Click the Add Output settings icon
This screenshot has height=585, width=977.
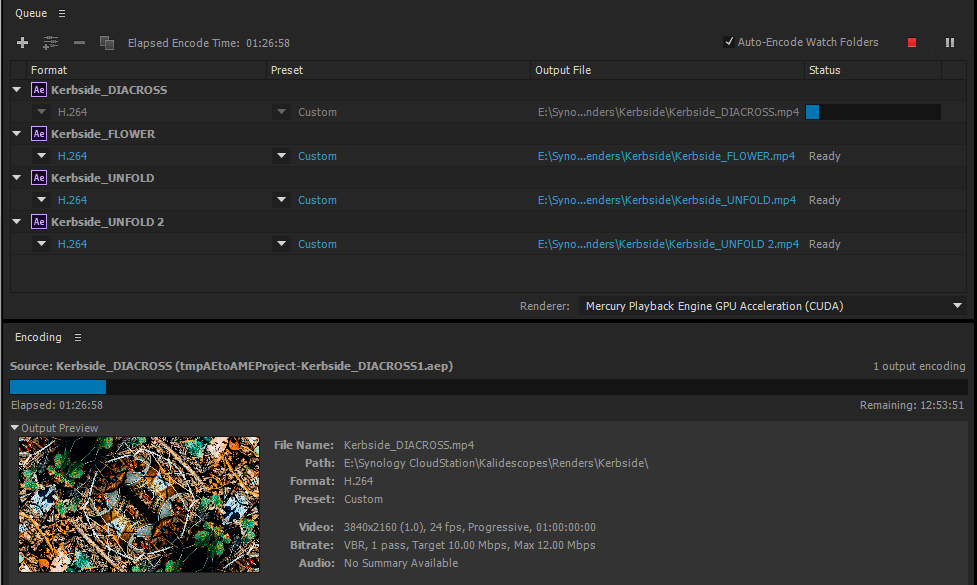point(50,43)
